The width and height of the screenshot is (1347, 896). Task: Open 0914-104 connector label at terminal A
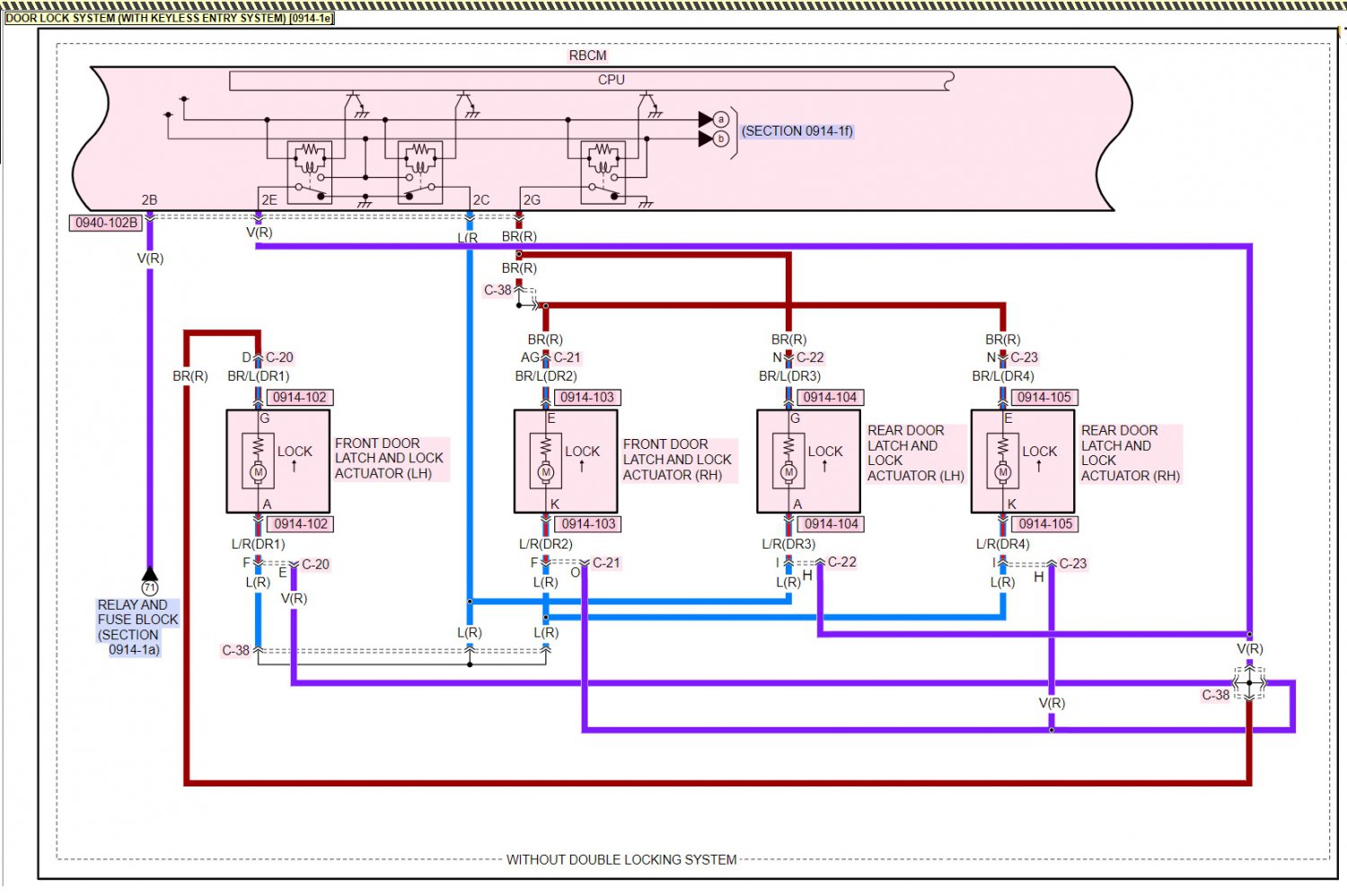coord(832,523)
